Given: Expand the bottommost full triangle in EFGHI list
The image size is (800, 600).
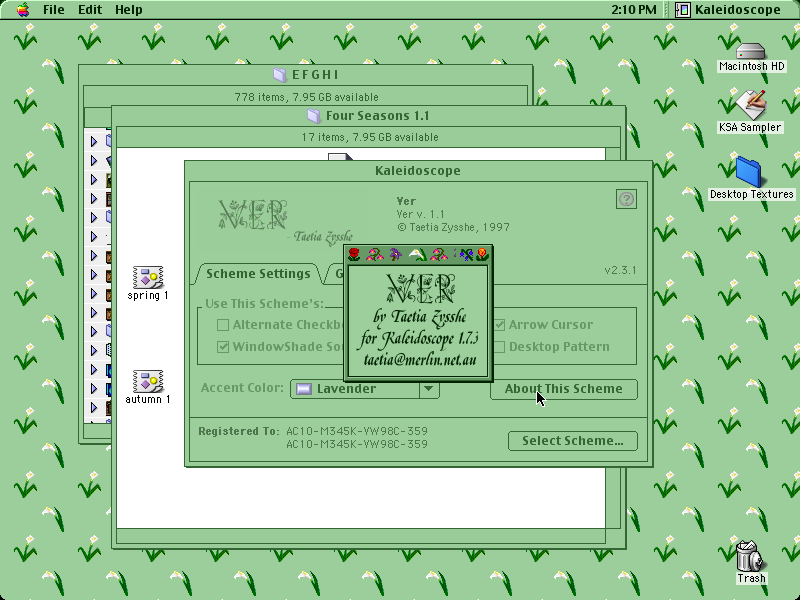Looking at the screenshot, I should (94, 407).
